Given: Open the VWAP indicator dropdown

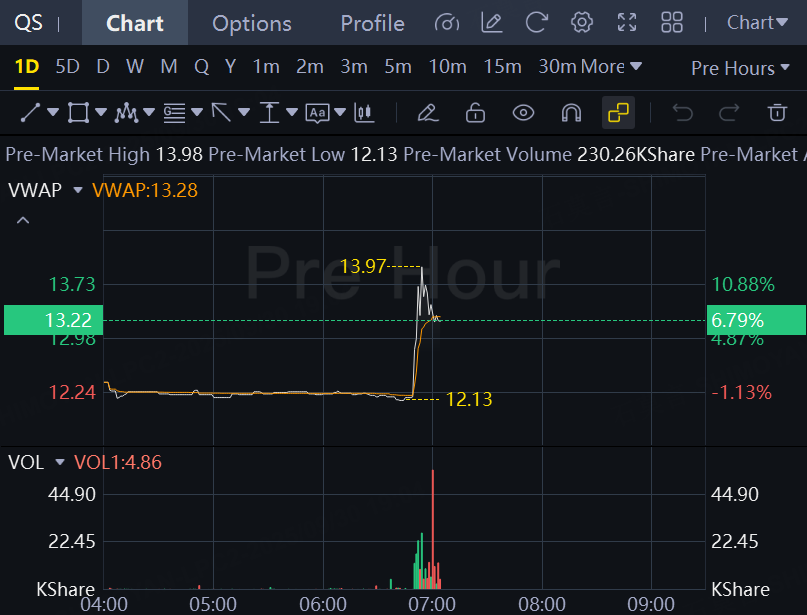Looking at the screenshot, I should [x=77, y=189].
